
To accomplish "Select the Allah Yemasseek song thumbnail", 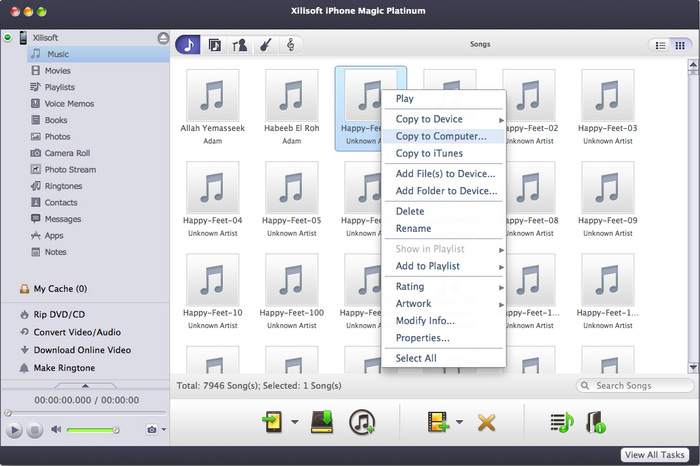I will pyautogui.click(x=212, y=96).
